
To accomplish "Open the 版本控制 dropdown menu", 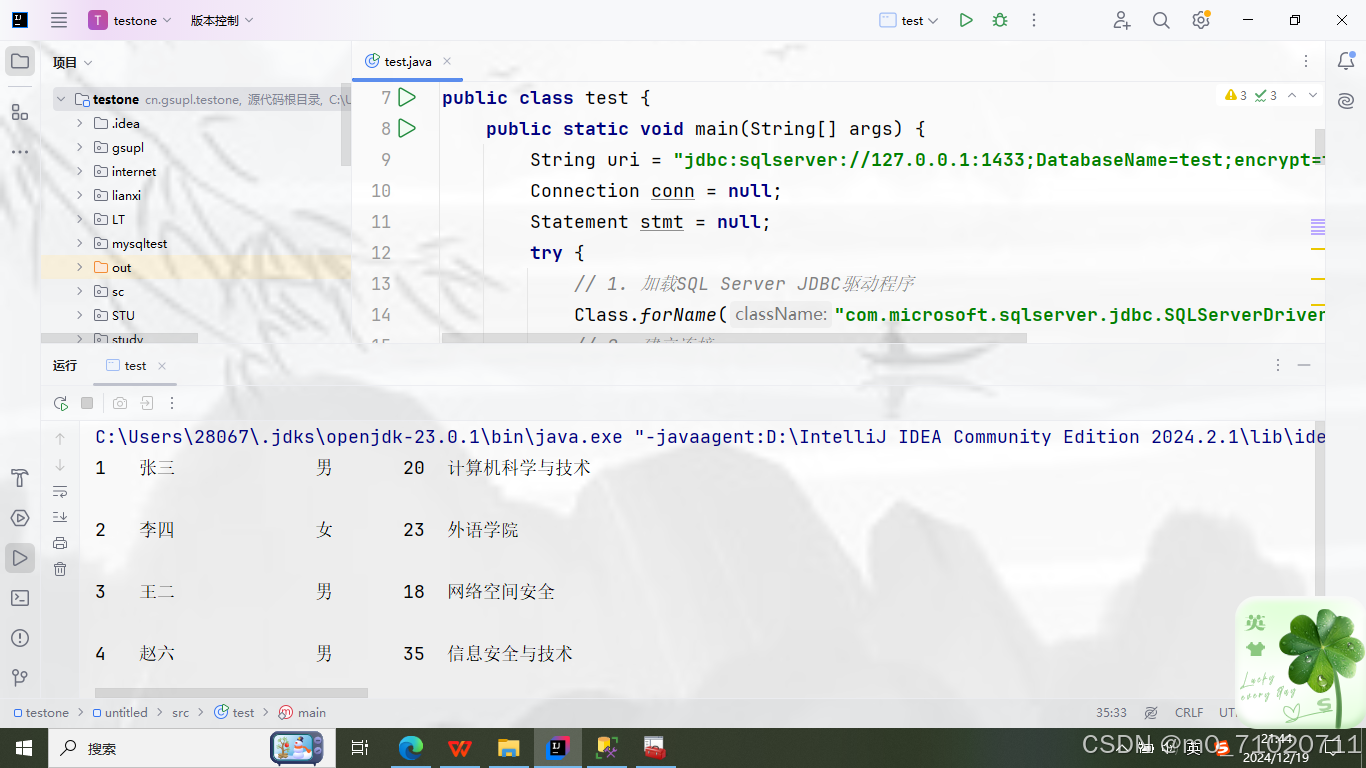I will 222,20.
